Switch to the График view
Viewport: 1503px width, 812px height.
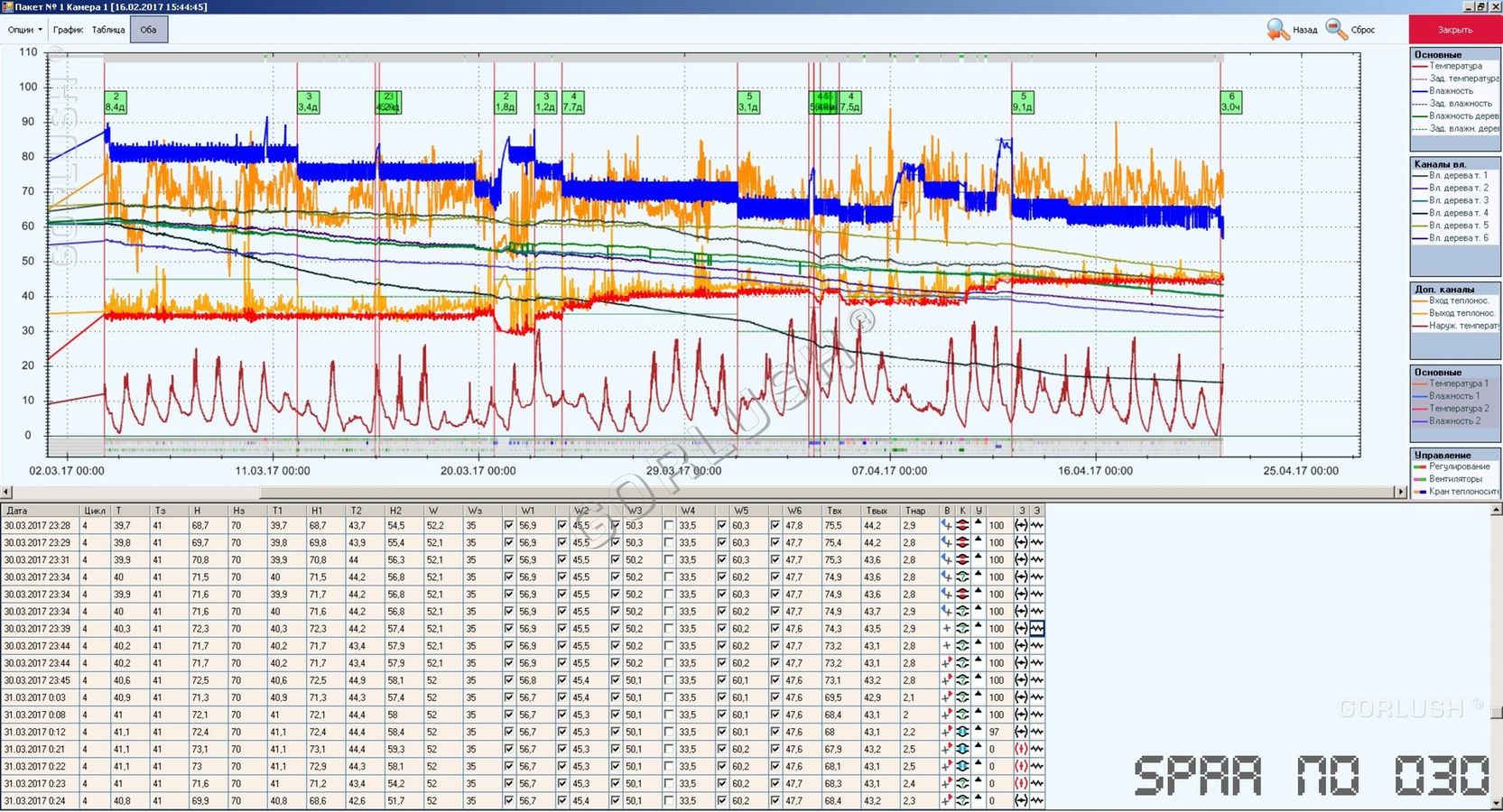[68, 30]
